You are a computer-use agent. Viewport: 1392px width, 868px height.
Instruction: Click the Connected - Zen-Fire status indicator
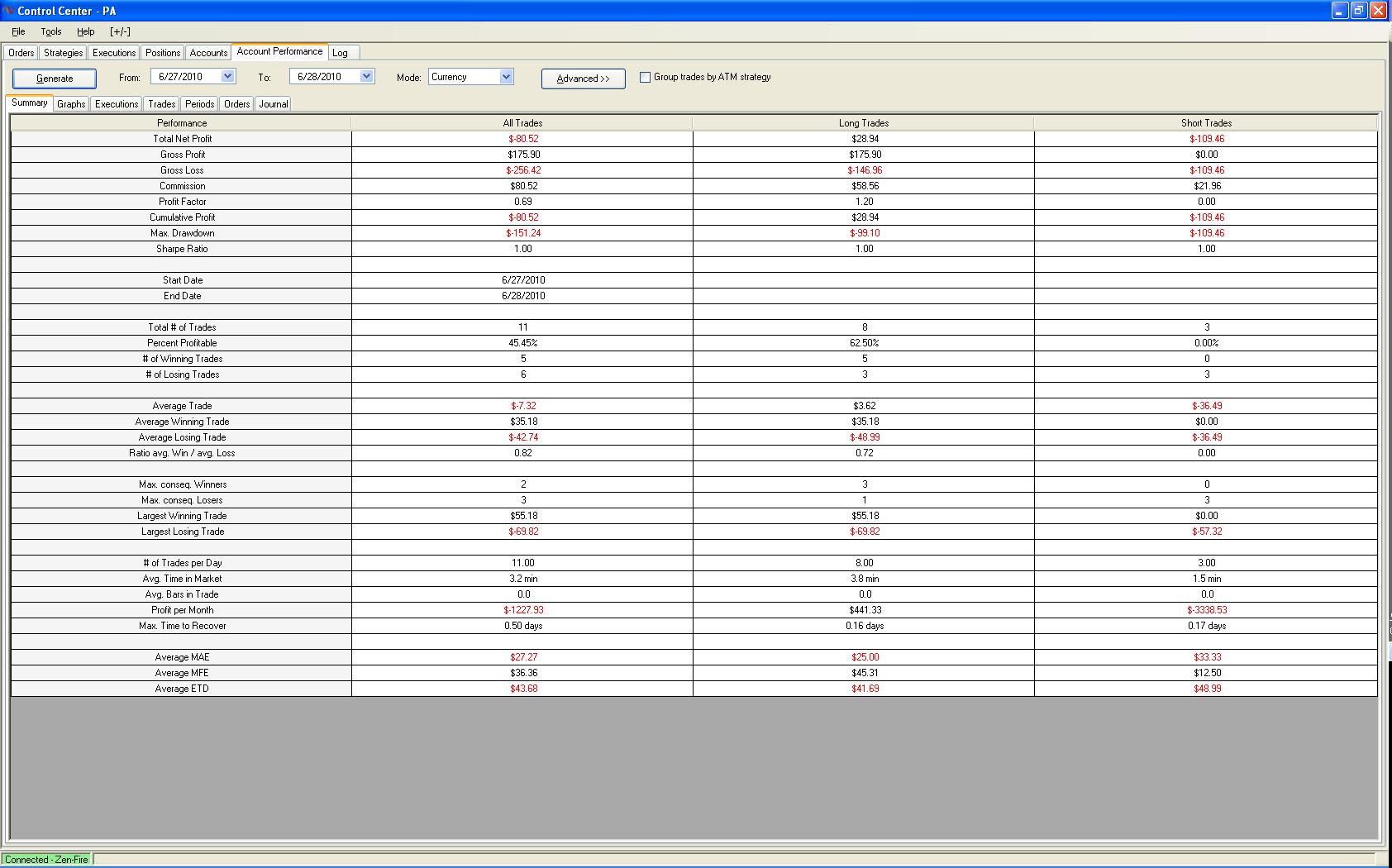point(46,860)
